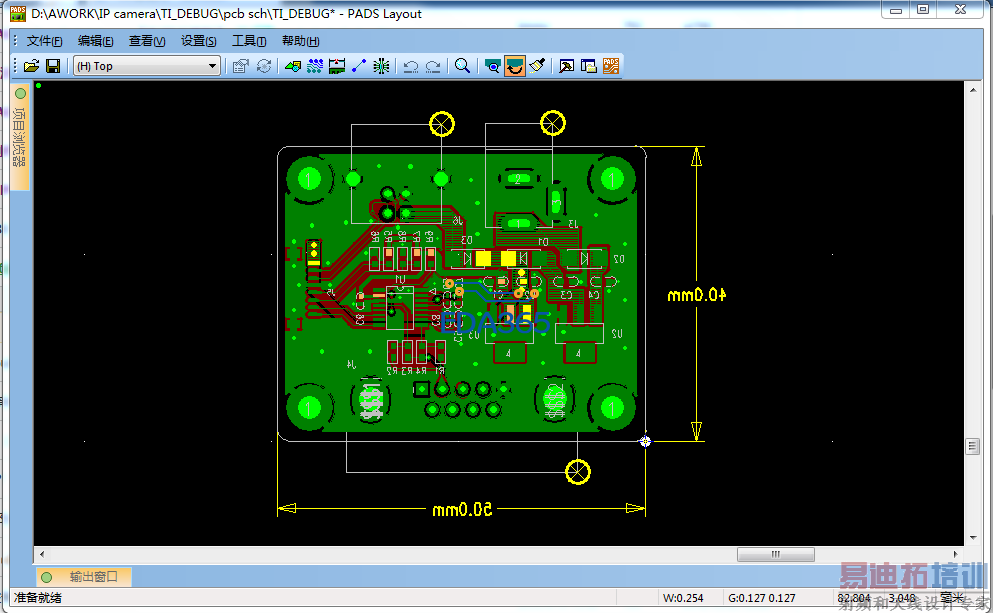Click the toolbar grip handle beside open icon
The width and height of the screenshot is (993, 613).
click(16, 66)
